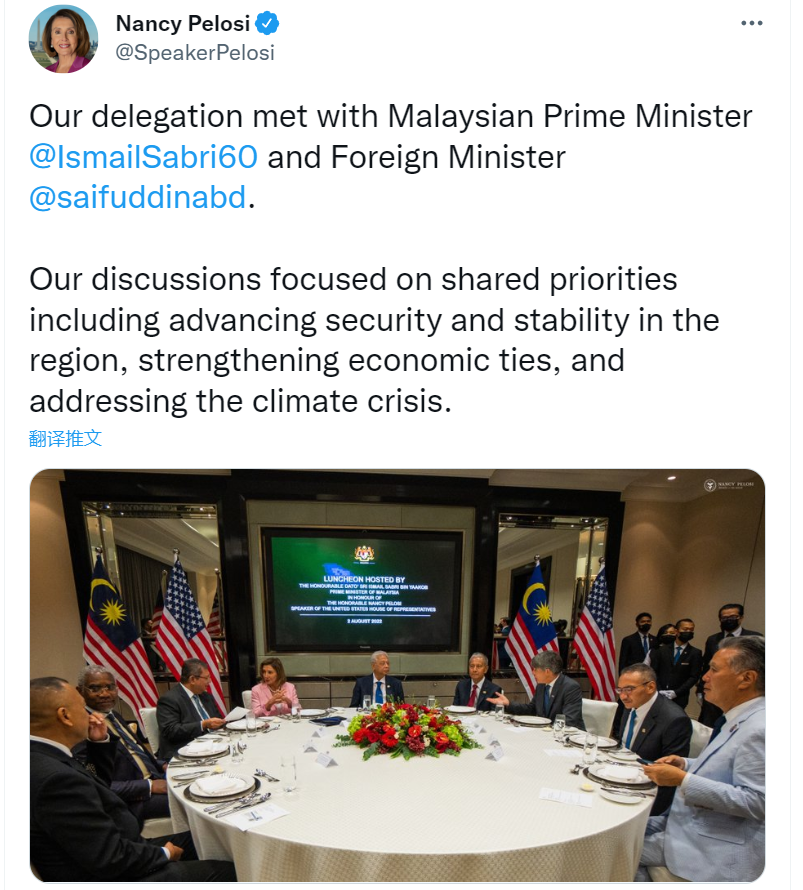Click the 翻译推文 translate tweet link
Image resolution: width=803 pixels, height=890 pixels.
65,438
